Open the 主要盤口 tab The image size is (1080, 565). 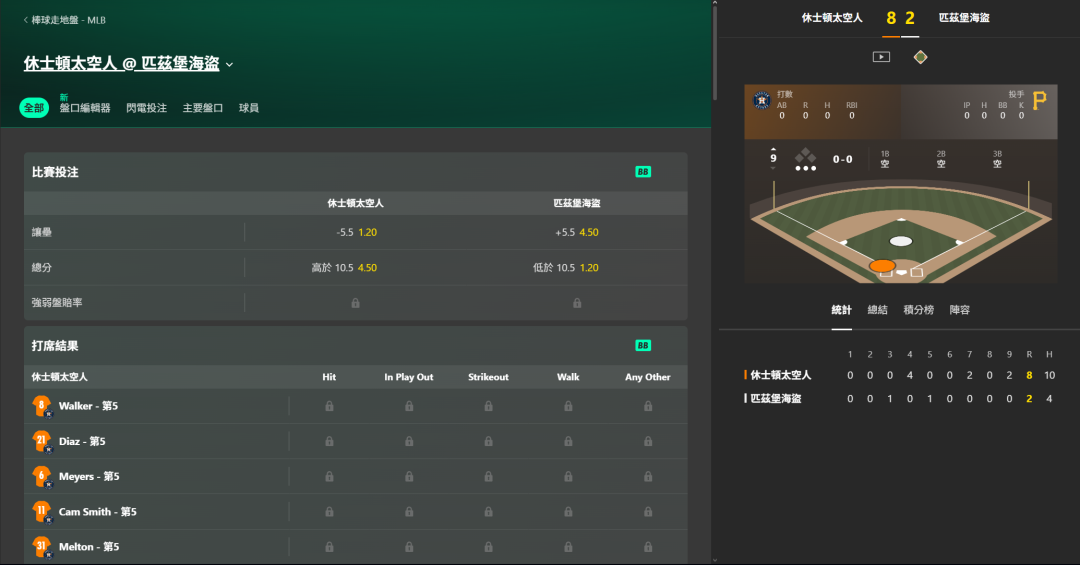coord(202,108)
